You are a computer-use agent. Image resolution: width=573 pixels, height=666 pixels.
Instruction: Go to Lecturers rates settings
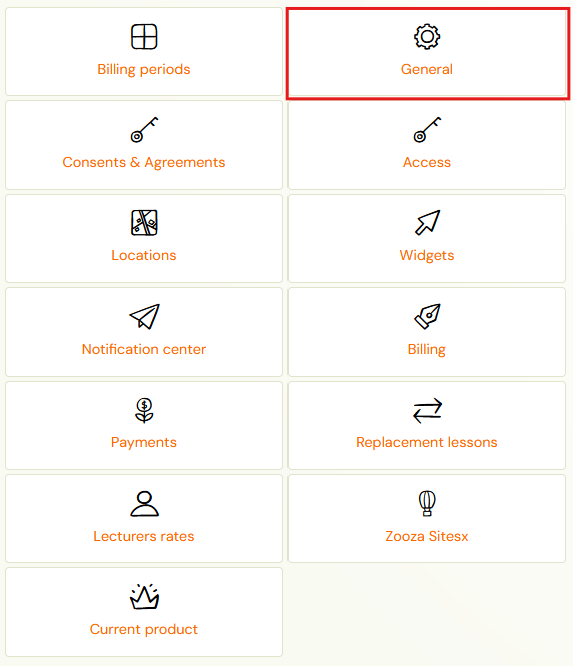144,536
